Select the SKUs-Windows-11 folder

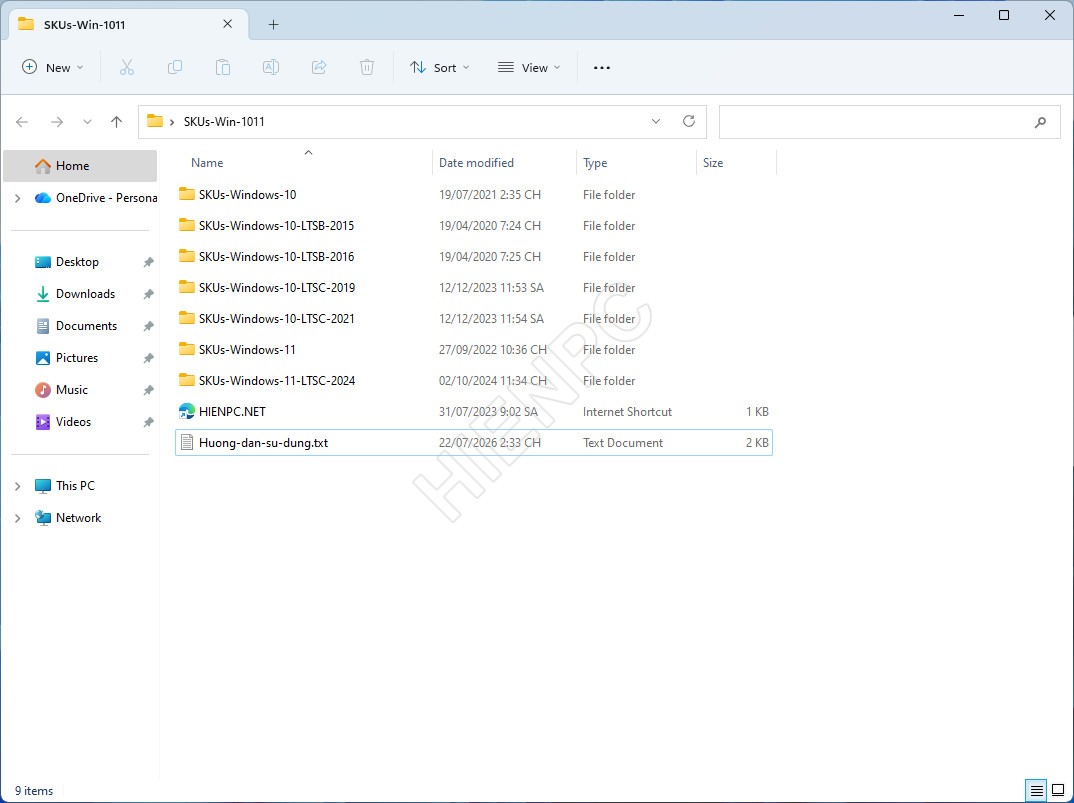pyautogui.click(x=247, y=349)
